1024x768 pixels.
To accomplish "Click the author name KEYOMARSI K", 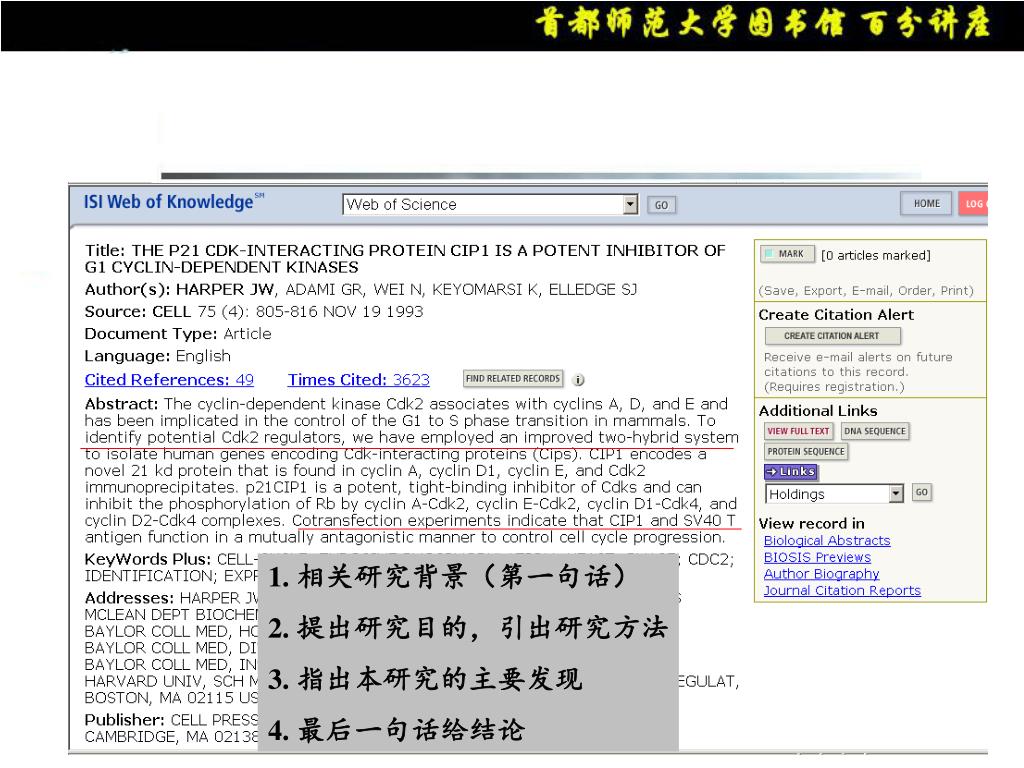I will tap(485, 289).
